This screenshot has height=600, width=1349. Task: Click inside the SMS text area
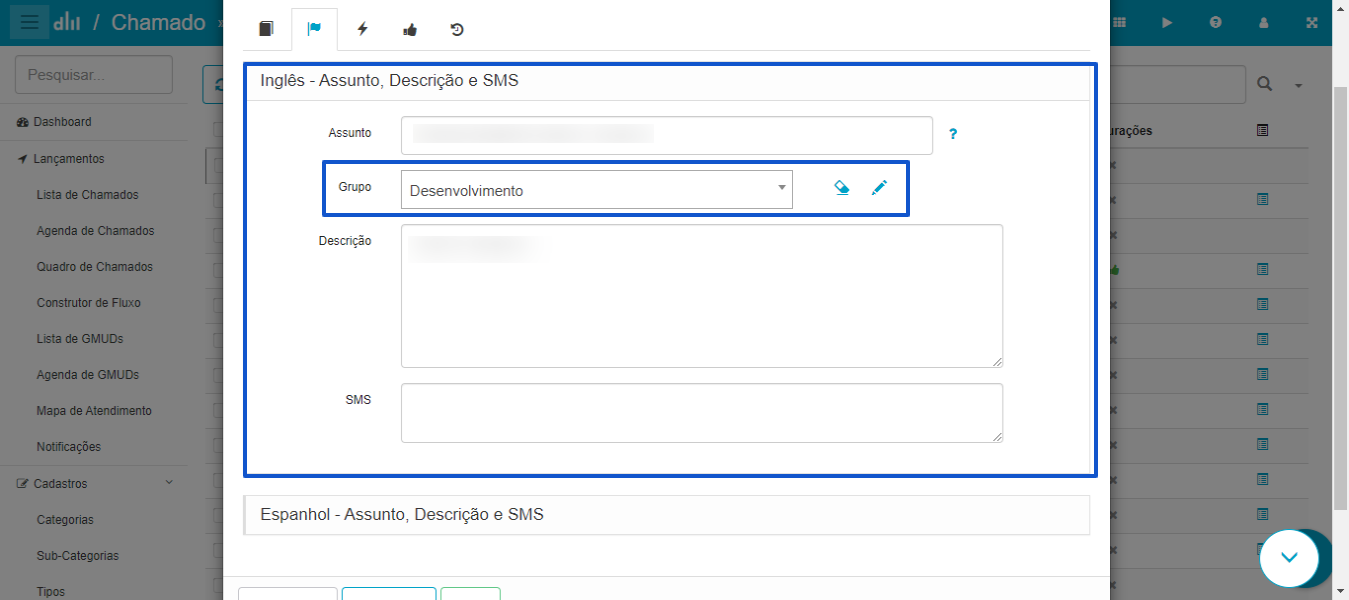pos(702,413)
